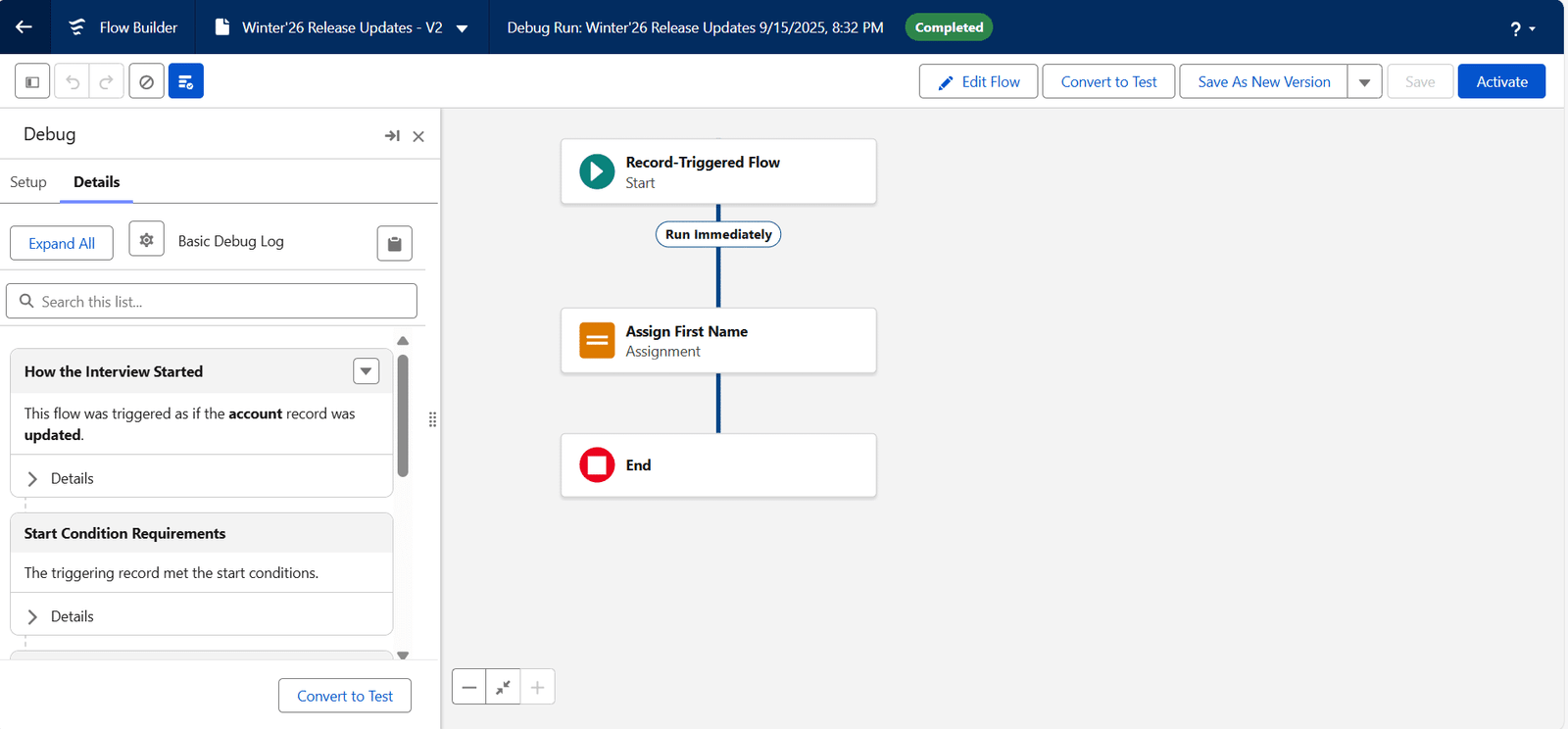This screenshot has height=729, width=1568.
Task: Focus the Search this list field
Action: pos(212,301)
